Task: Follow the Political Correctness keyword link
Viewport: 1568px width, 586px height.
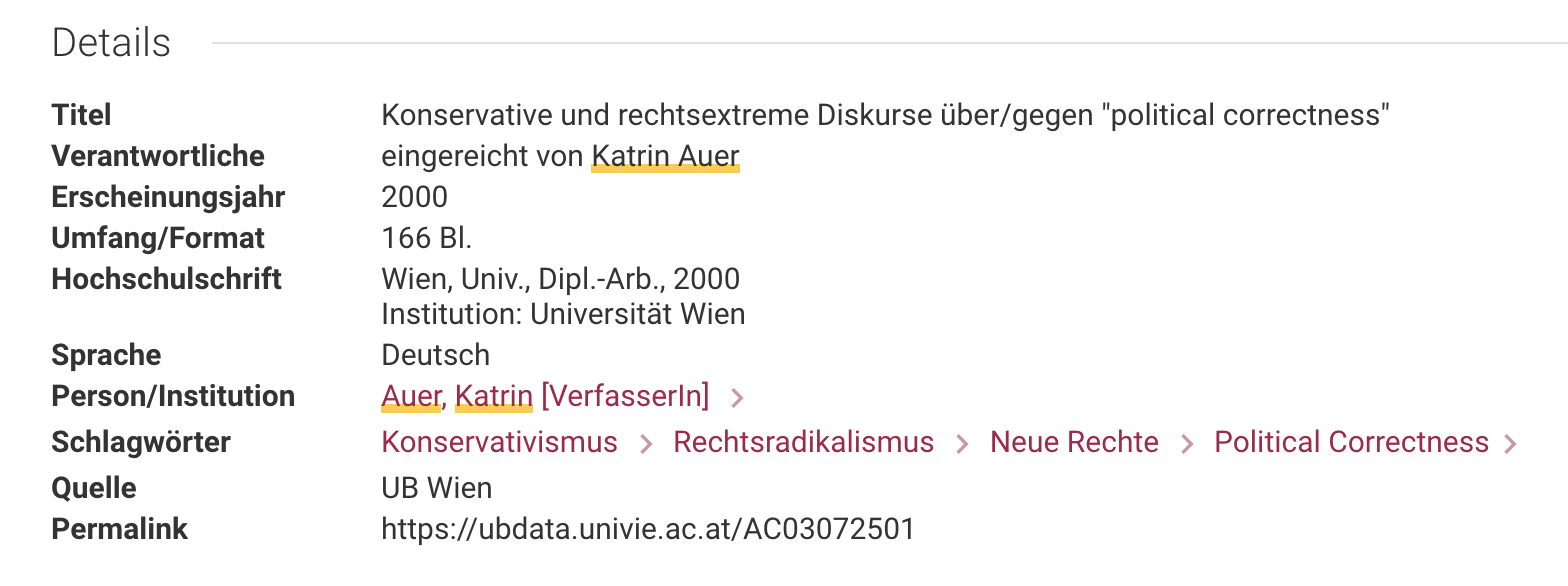Action: pos(1351,442)
